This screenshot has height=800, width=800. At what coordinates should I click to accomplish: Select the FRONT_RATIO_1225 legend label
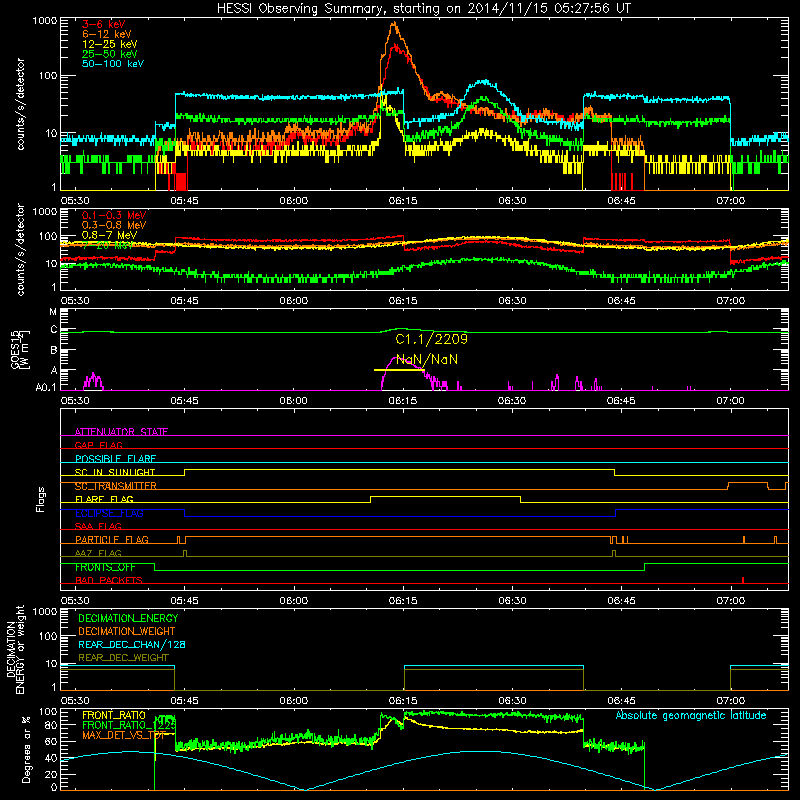(129, 725)
